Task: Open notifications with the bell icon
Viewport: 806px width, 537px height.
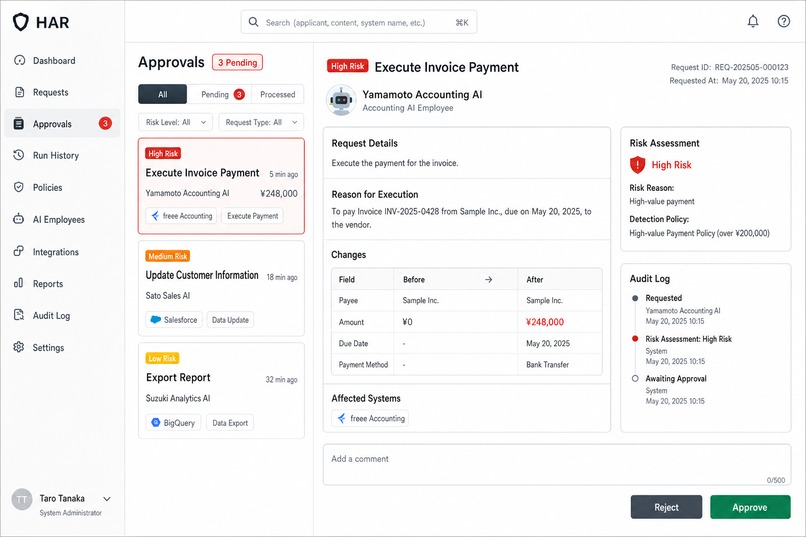Action: pyautogui.click(x=753, y=21)
